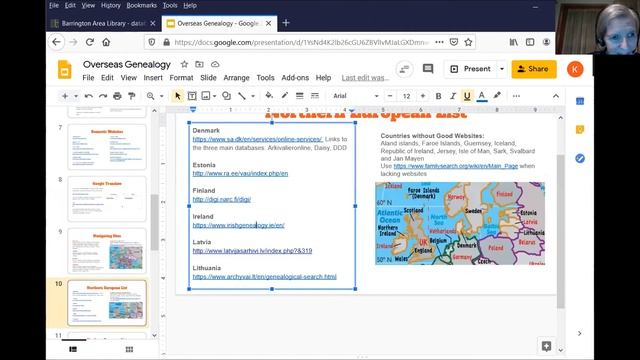
Task: Open the border dash options
Action: pos(315,96)
